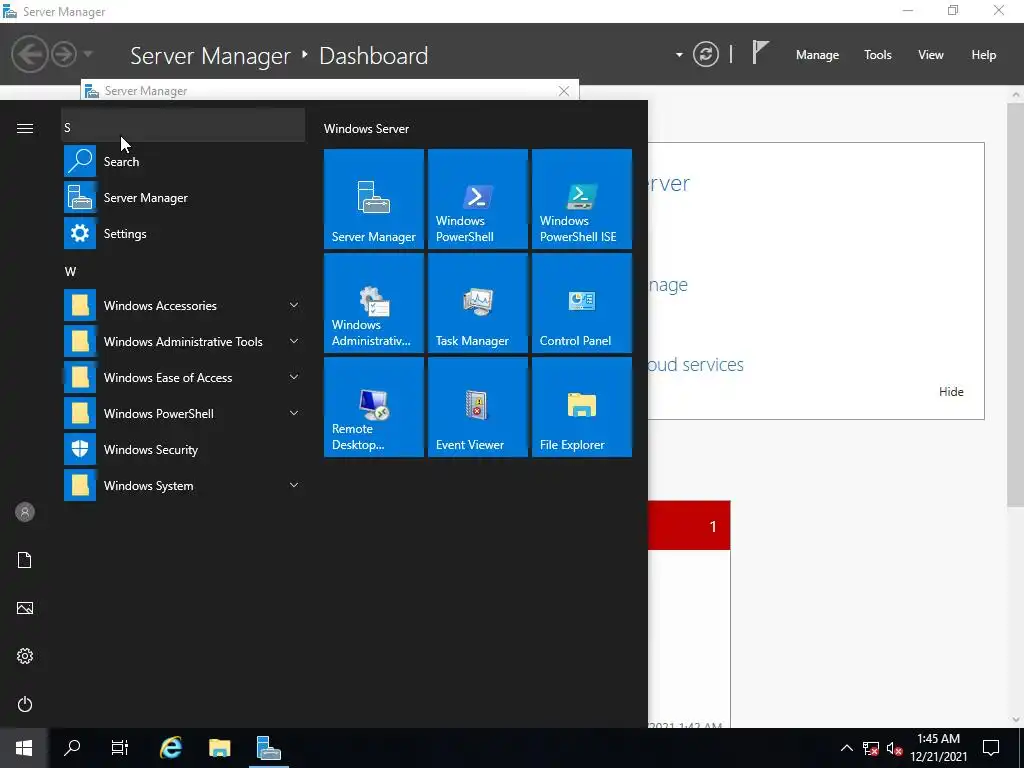Open File Explorer from the taskbar
1024x768 pixels.
[x=219, y=748]
